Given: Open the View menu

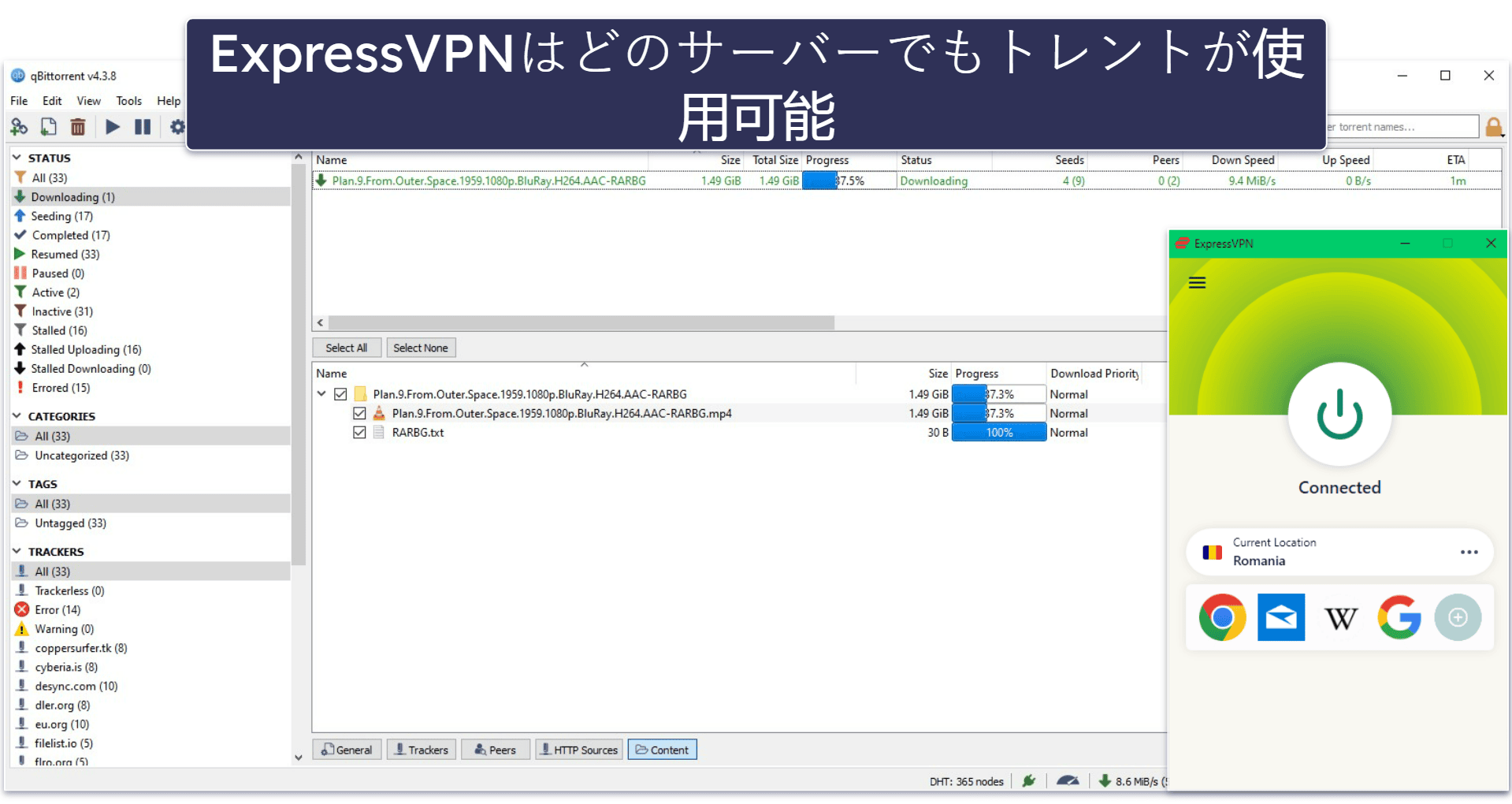Looking at the screenshot, I should pyautogui.click(x=88, y=101).
